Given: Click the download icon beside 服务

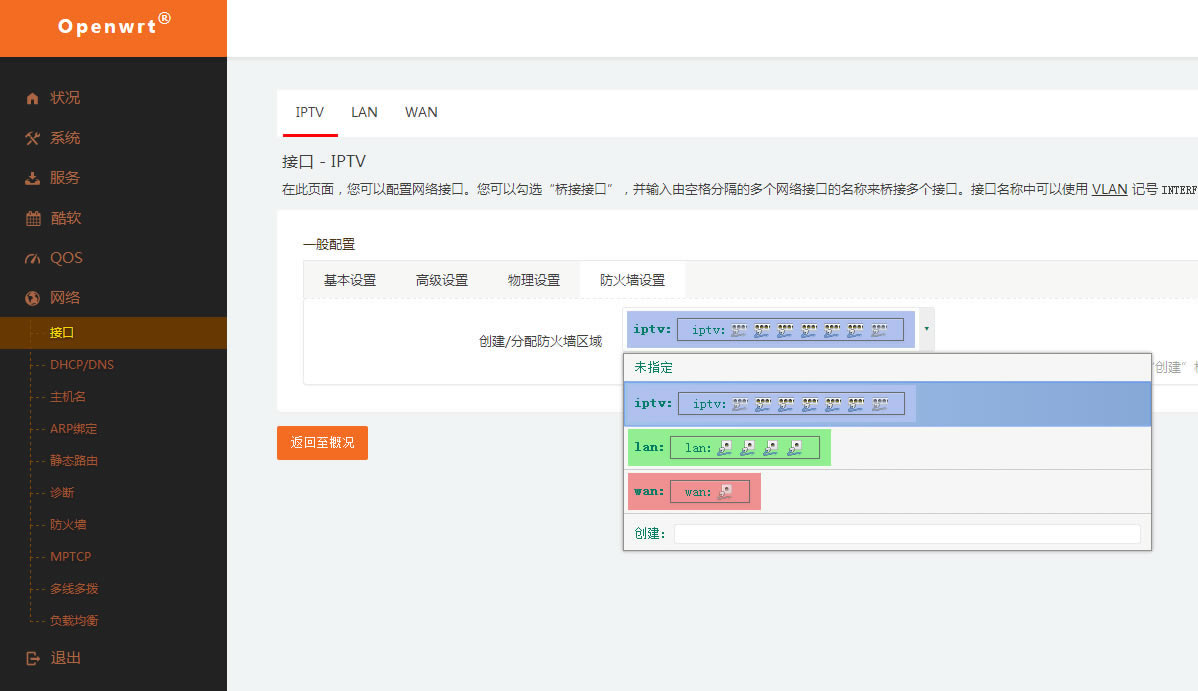Looking at the screenshot, I should [x=33, y=178].
